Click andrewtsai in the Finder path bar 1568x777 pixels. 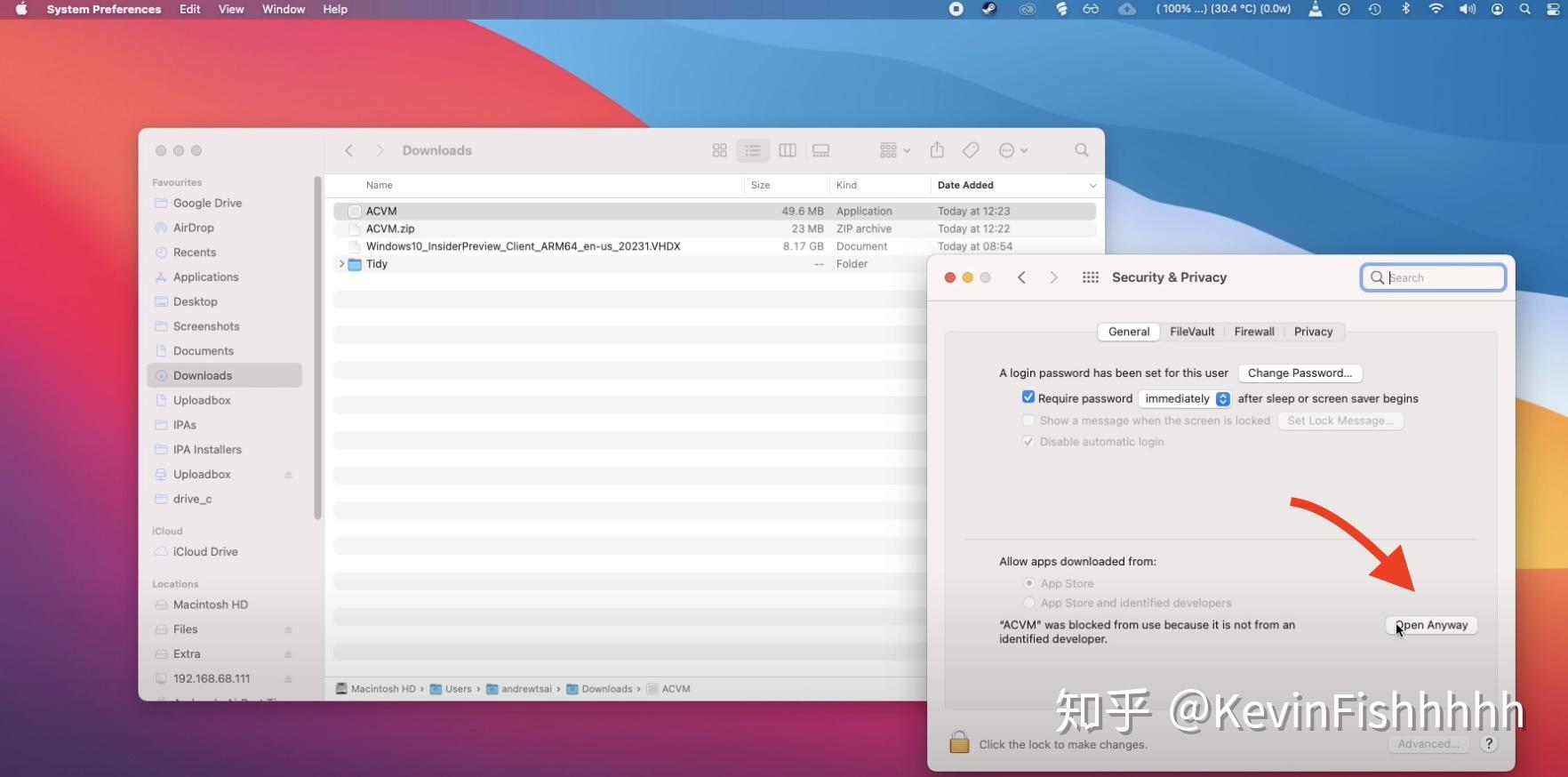tap(519, 689)
